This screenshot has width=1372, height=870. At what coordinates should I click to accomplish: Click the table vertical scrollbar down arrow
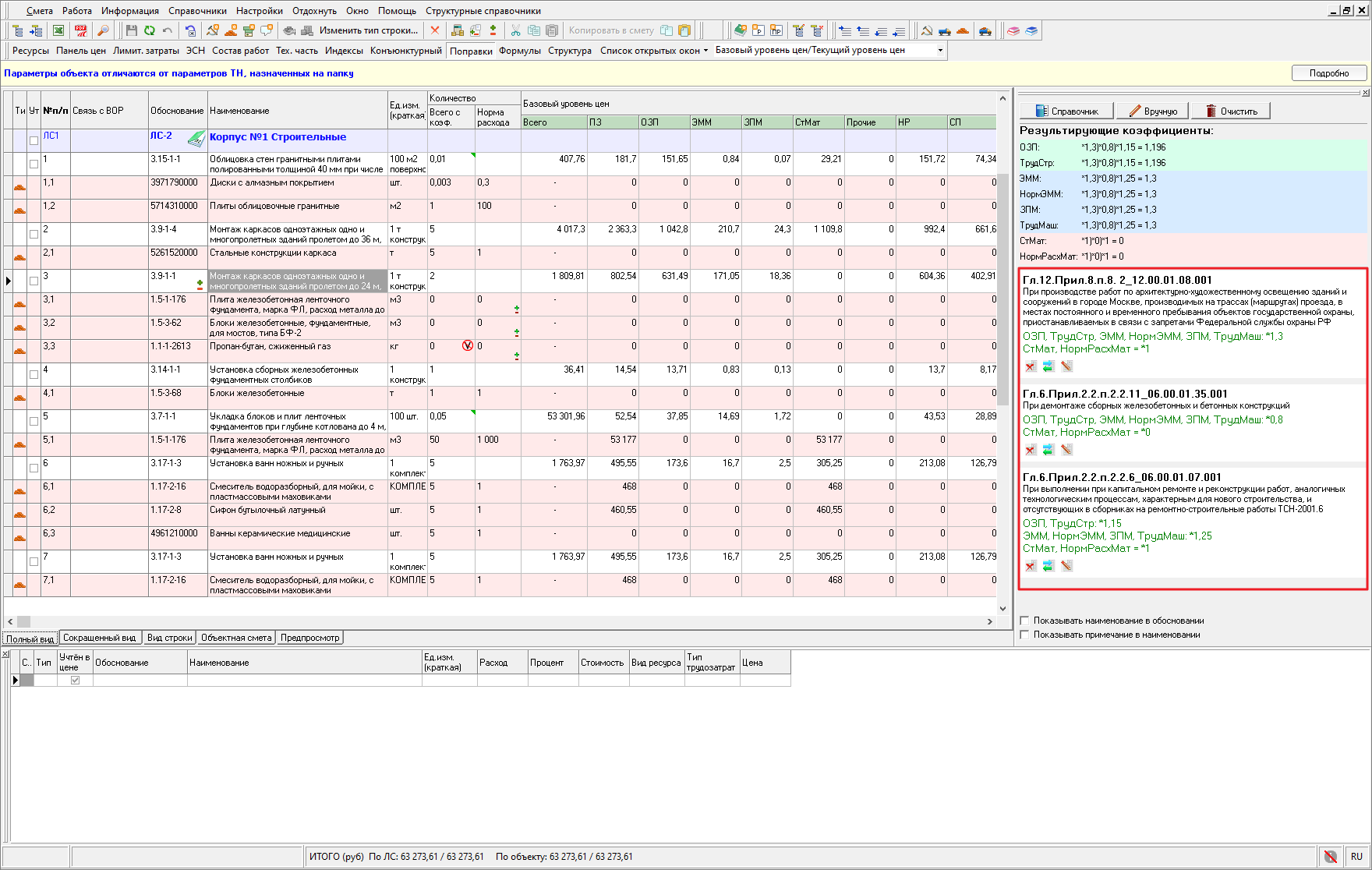1002,609
